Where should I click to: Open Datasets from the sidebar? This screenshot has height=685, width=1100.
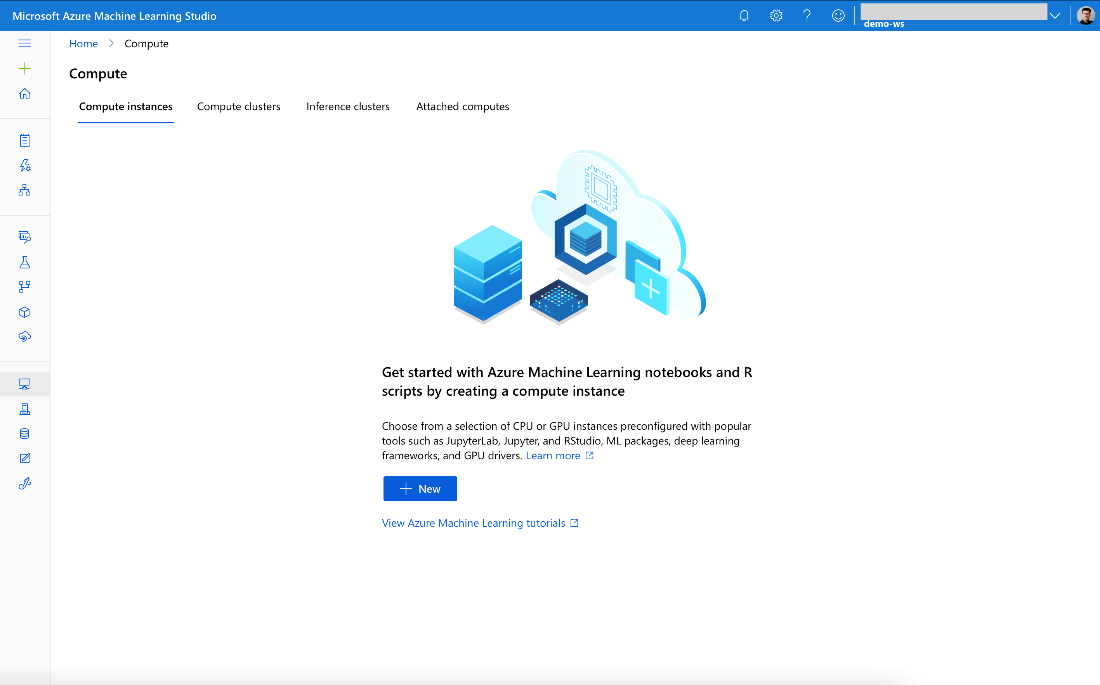click(25, 237)
